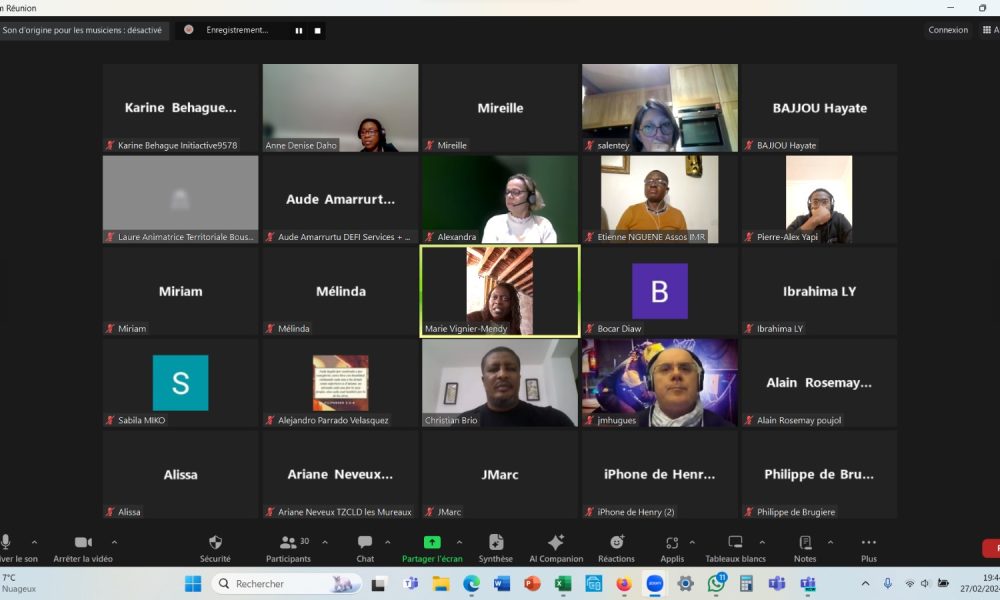
Task: Expand the chevron next to Arrêter la vidéo
Action: click(x=114, y=543)
